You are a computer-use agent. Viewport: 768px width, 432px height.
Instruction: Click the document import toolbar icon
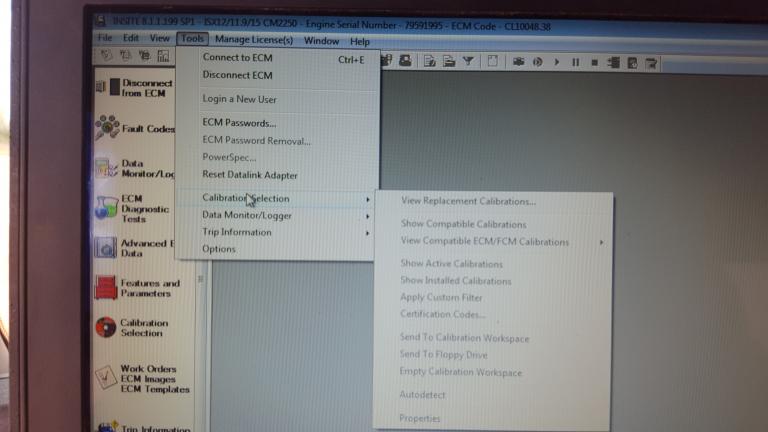(x=449, y=61)
